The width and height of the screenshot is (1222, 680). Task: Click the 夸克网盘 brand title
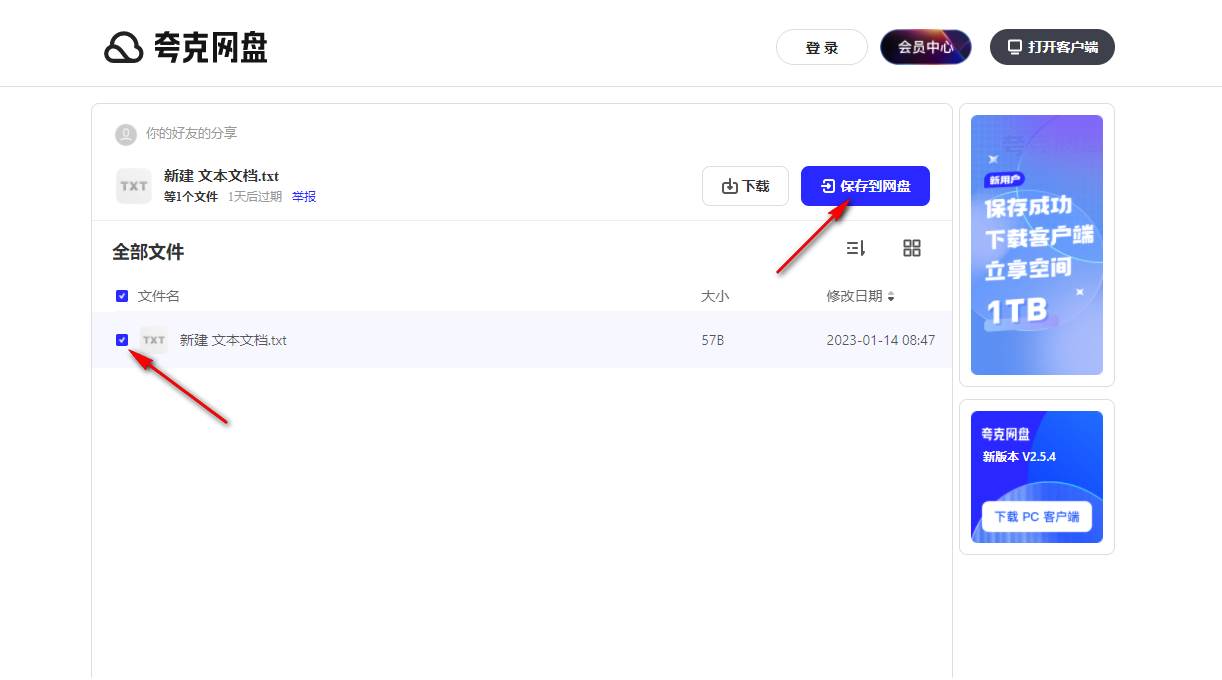(x=211, y=47)
